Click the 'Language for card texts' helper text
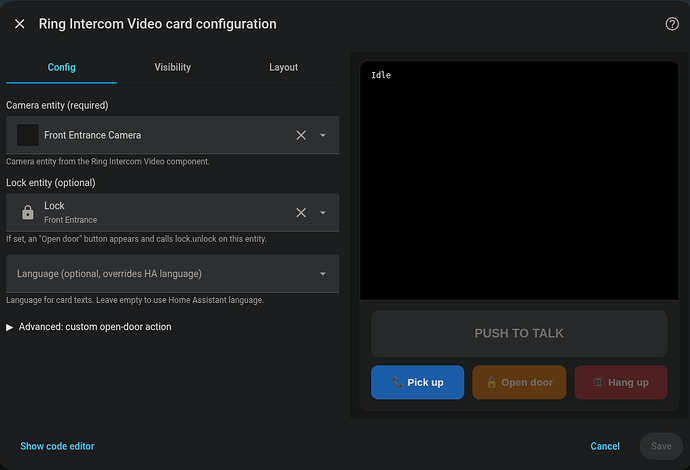The image size is (690, 470). (x=135, y=300)
